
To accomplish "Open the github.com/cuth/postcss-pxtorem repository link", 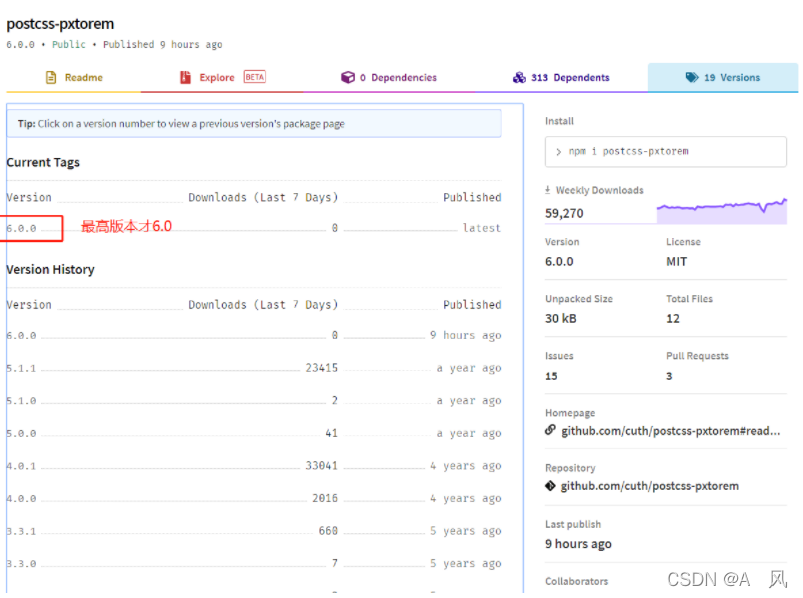I will (x=649, y=486).
